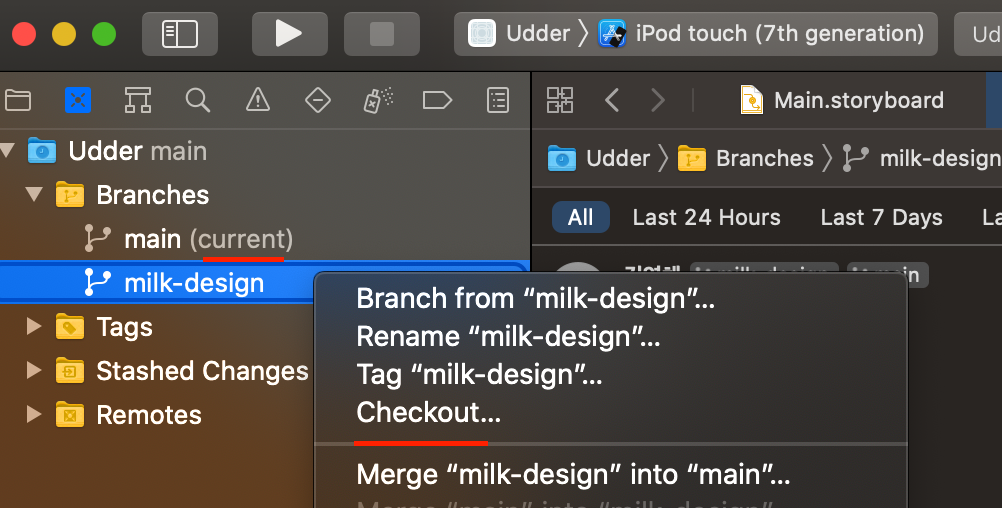Select the Source Control navigator icon
1002x508 pixels.
(78, 100)
